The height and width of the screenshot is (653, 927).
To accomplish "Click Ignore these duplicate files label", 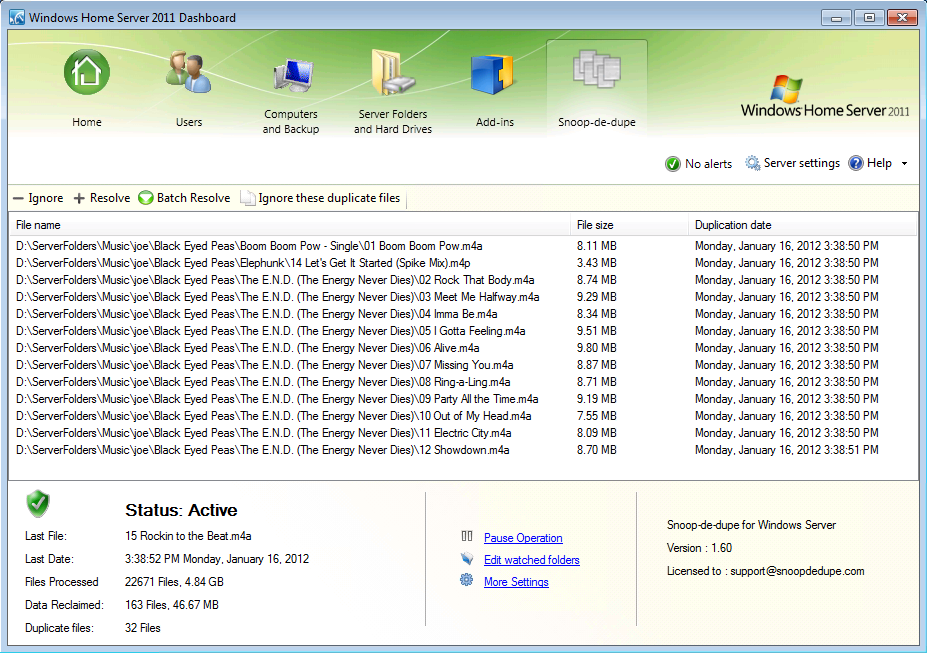I will tap(329, 198).
